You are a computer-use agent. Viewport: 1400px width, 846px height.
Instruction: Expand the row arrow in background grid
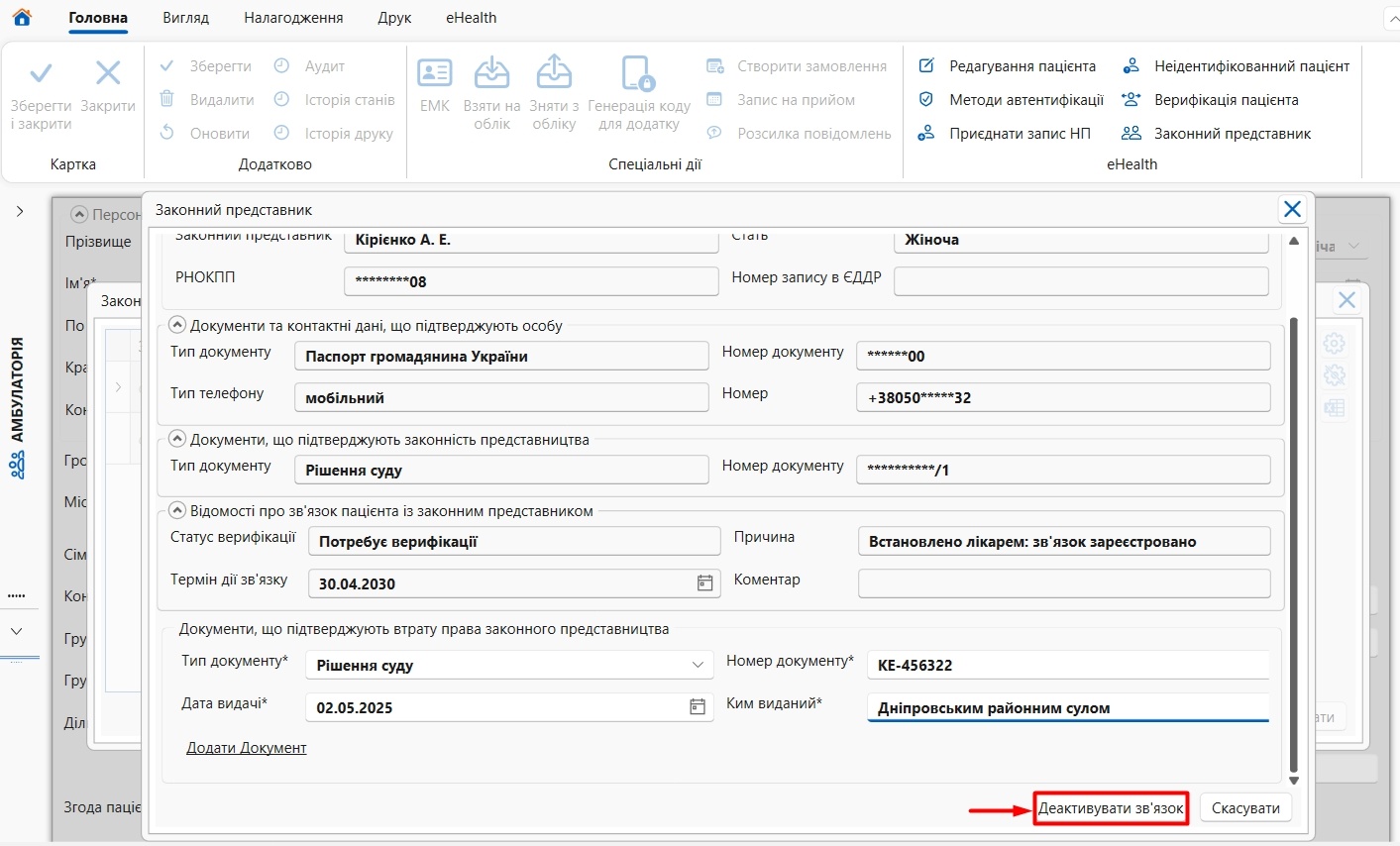tap(118, 387)
